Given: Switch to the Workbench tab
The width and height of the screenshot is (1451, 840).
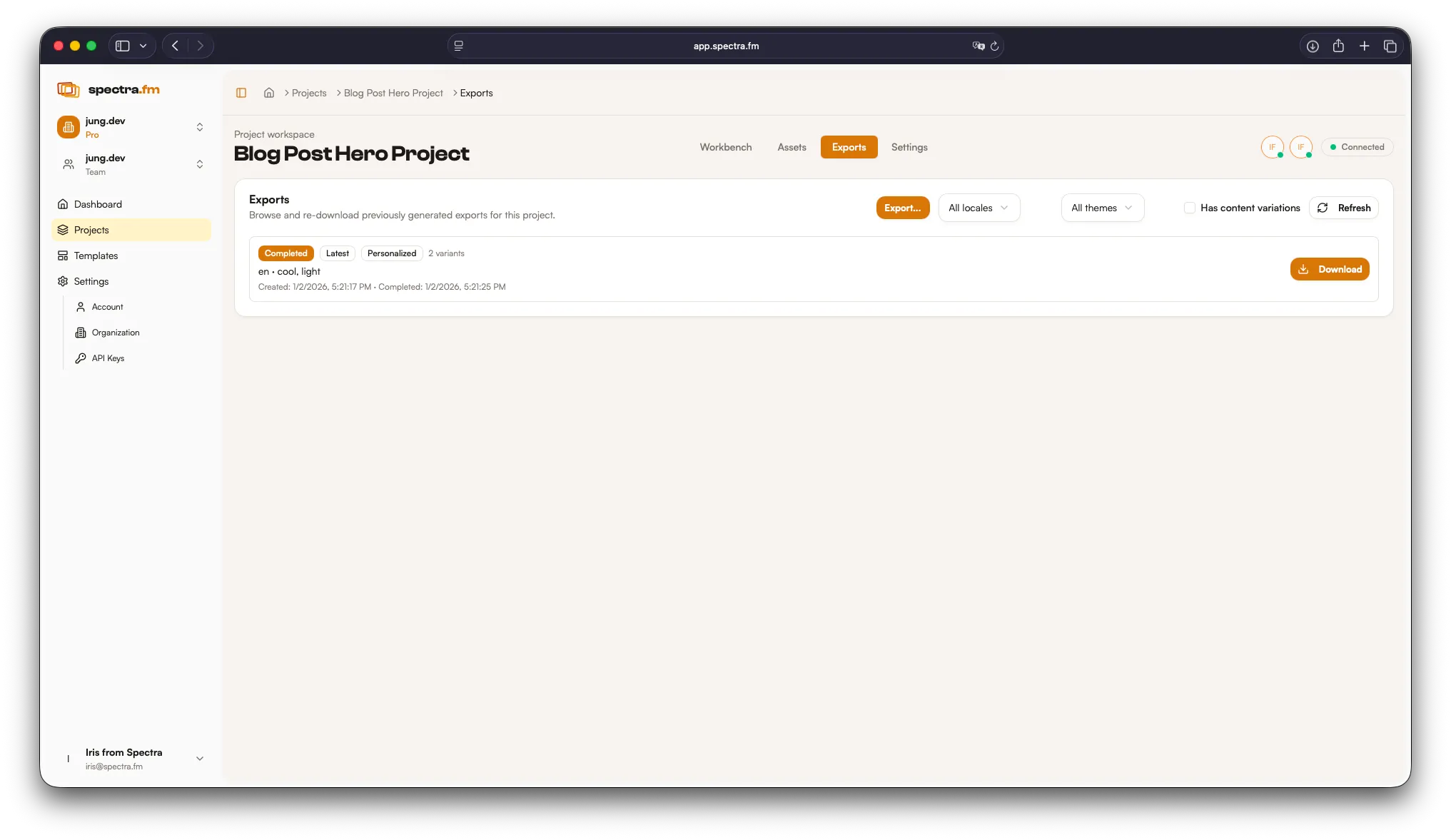Looking at the screenshot, I should coord(725,147).
